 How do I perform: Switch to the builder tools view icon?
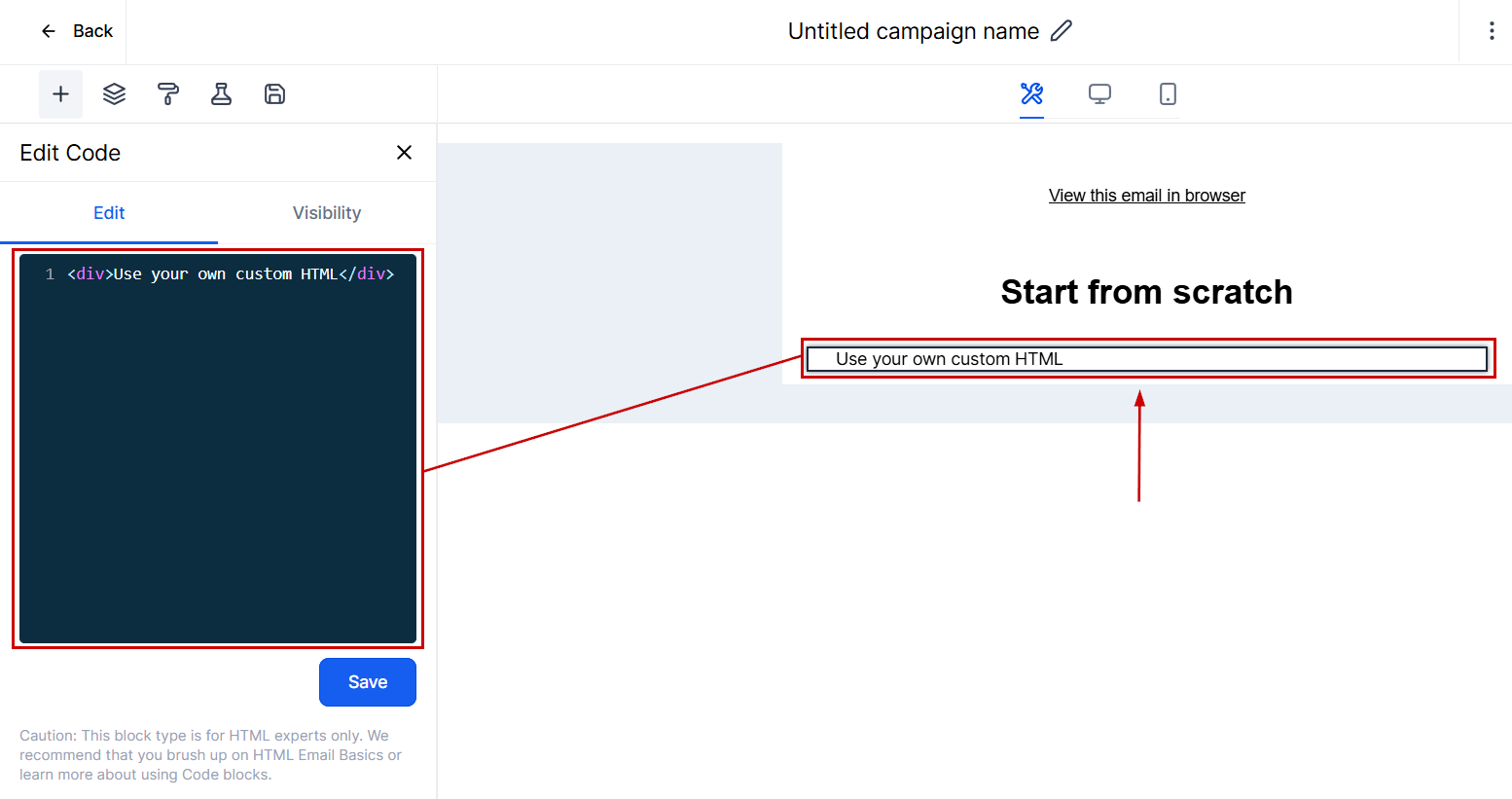pyautogui.click(x=1031, y=94)
